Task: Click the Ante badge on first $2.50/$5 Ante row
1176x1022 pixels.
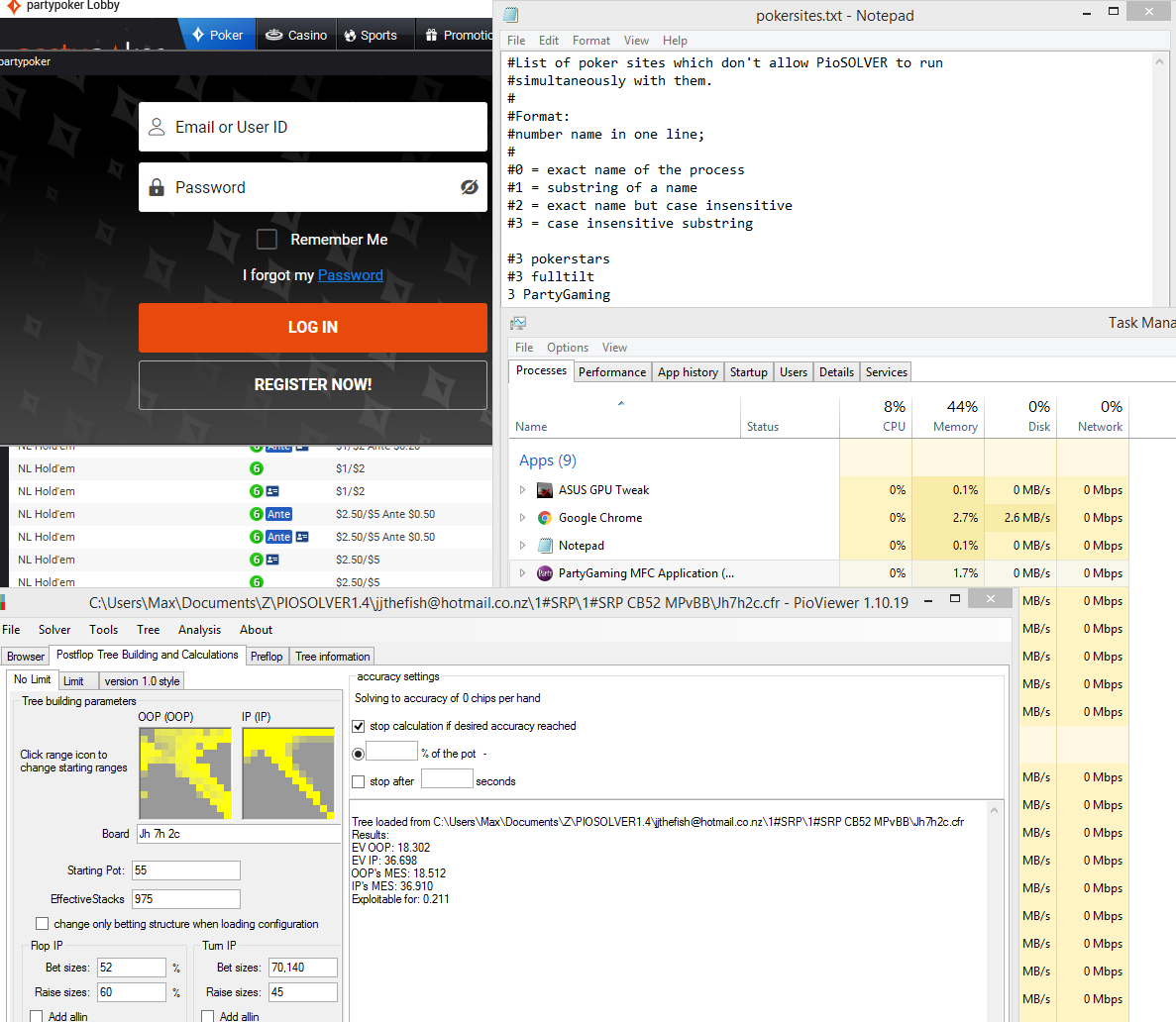Action: pos(279,514)
